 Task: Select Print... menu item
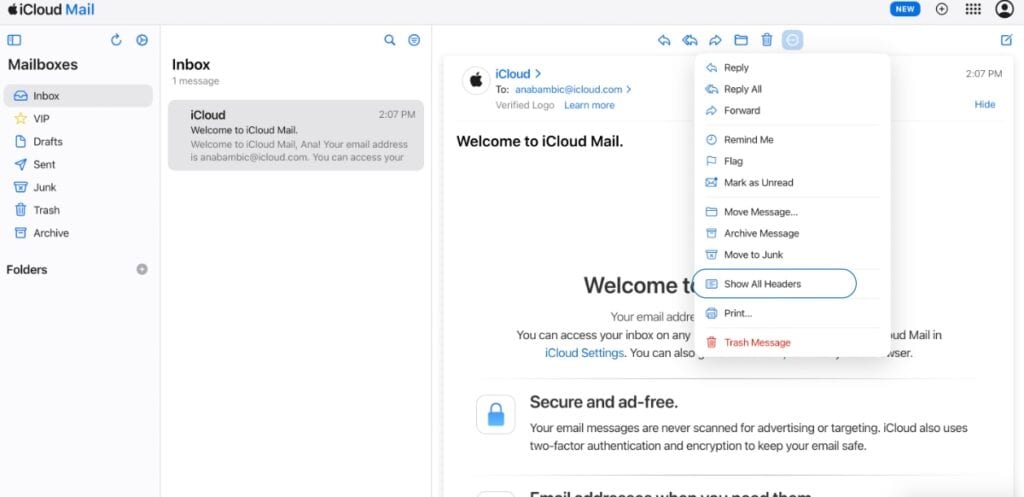(792, 313)
